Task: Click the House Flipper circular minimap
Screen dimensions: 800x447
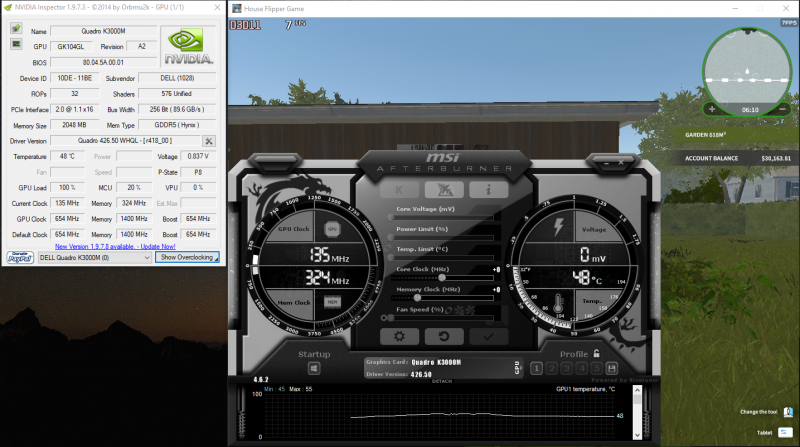Action: pos(747,72)
